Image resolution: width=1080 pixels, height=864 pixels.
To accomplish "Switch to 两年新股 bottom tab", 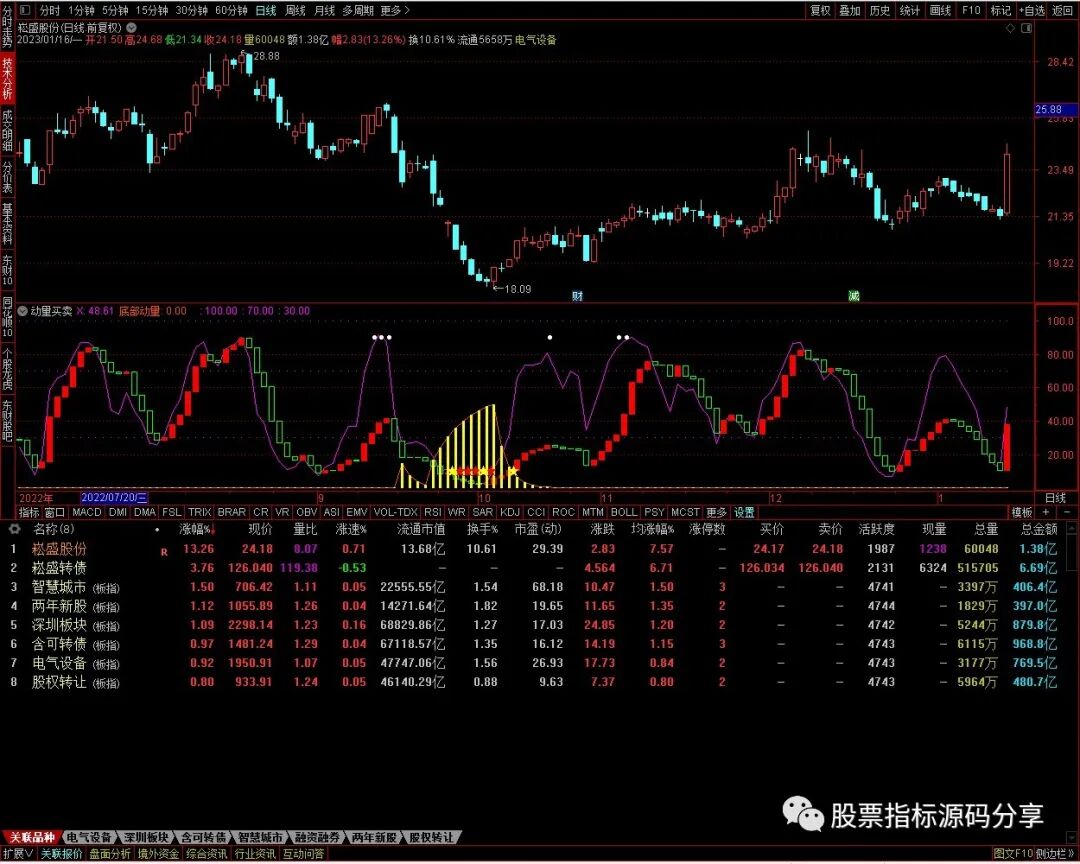I will point(374,838).
